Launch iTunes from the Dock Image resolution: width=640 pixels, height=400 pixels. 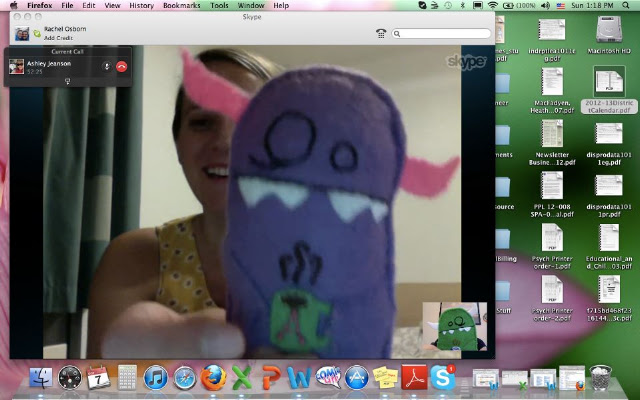[156, 378]
